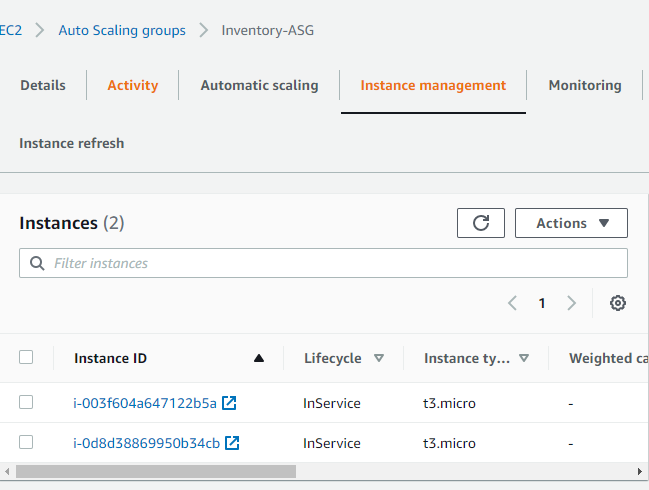Image resolution: width=649 pixels, height=490 pixels.
Task: Check the box for instance i-003f604a647122b5a
Action: click(26, 402)
